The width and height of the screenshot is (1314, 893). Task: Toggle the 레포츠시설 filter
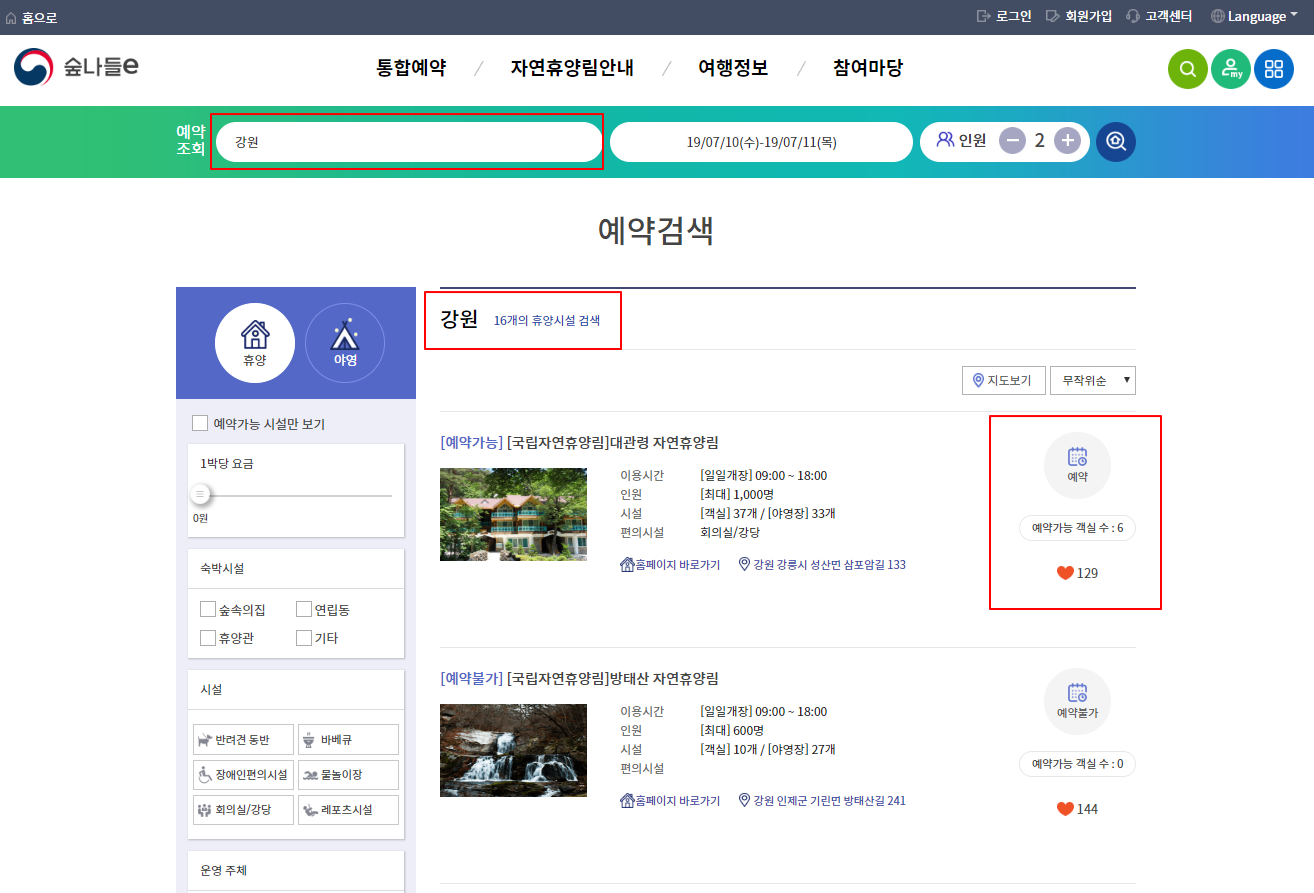point(348,810)
